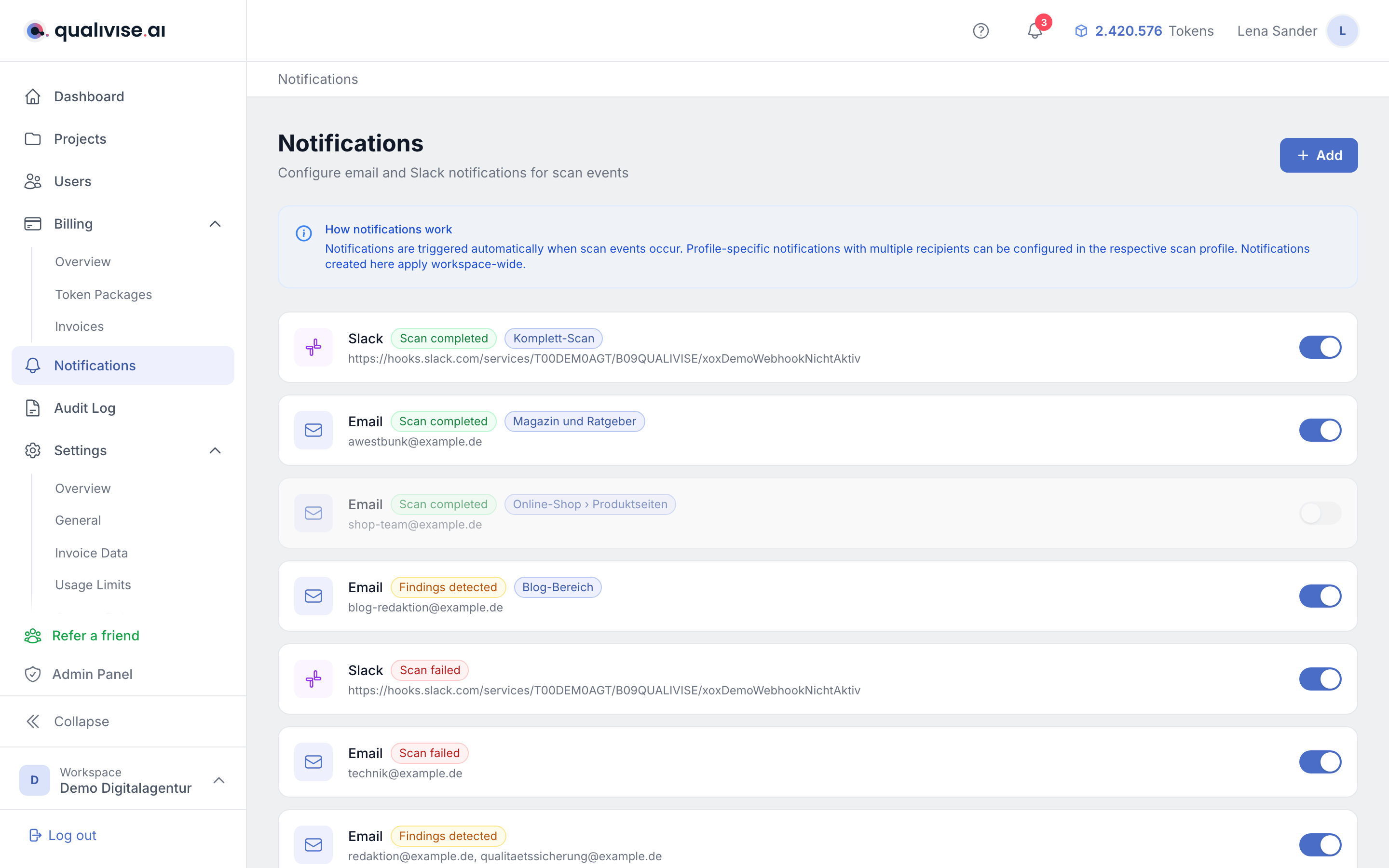1389x868 pixels.
Task: Collapse the Settings section chevron
Action: tap(215, 451)
